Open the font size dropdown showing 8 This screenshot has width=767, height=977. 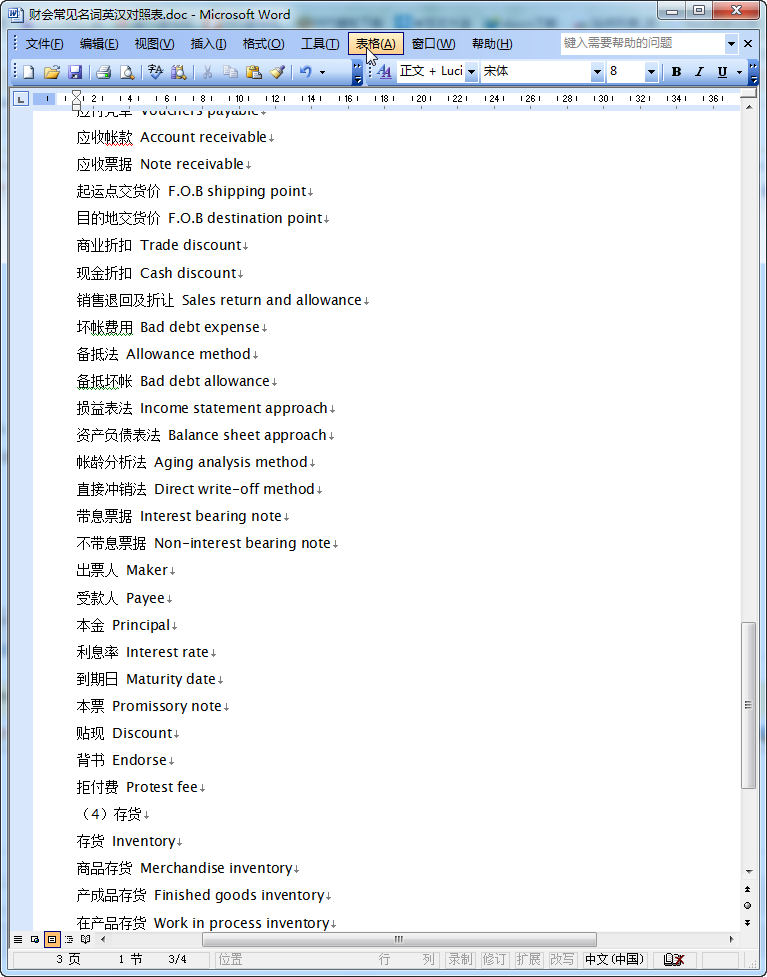coord(651,72)
